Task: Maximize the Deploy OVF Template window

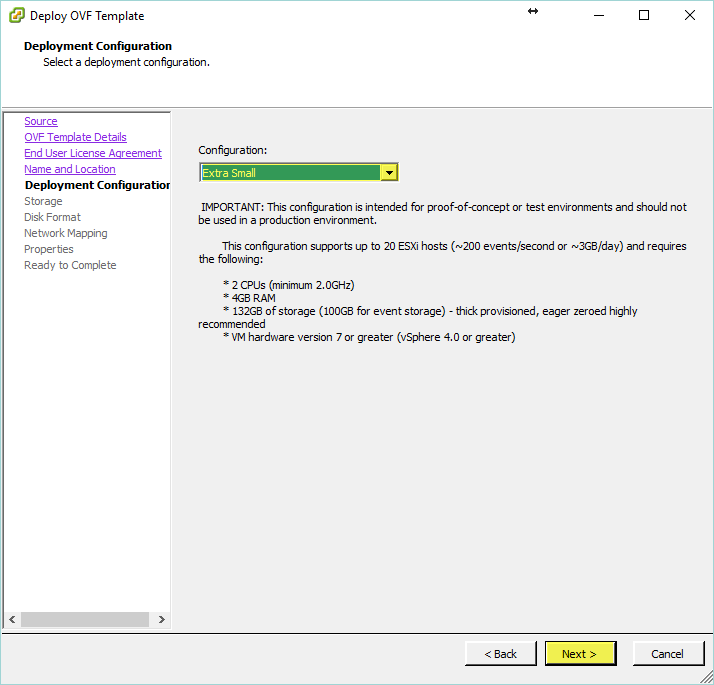Action: point(644,15)
